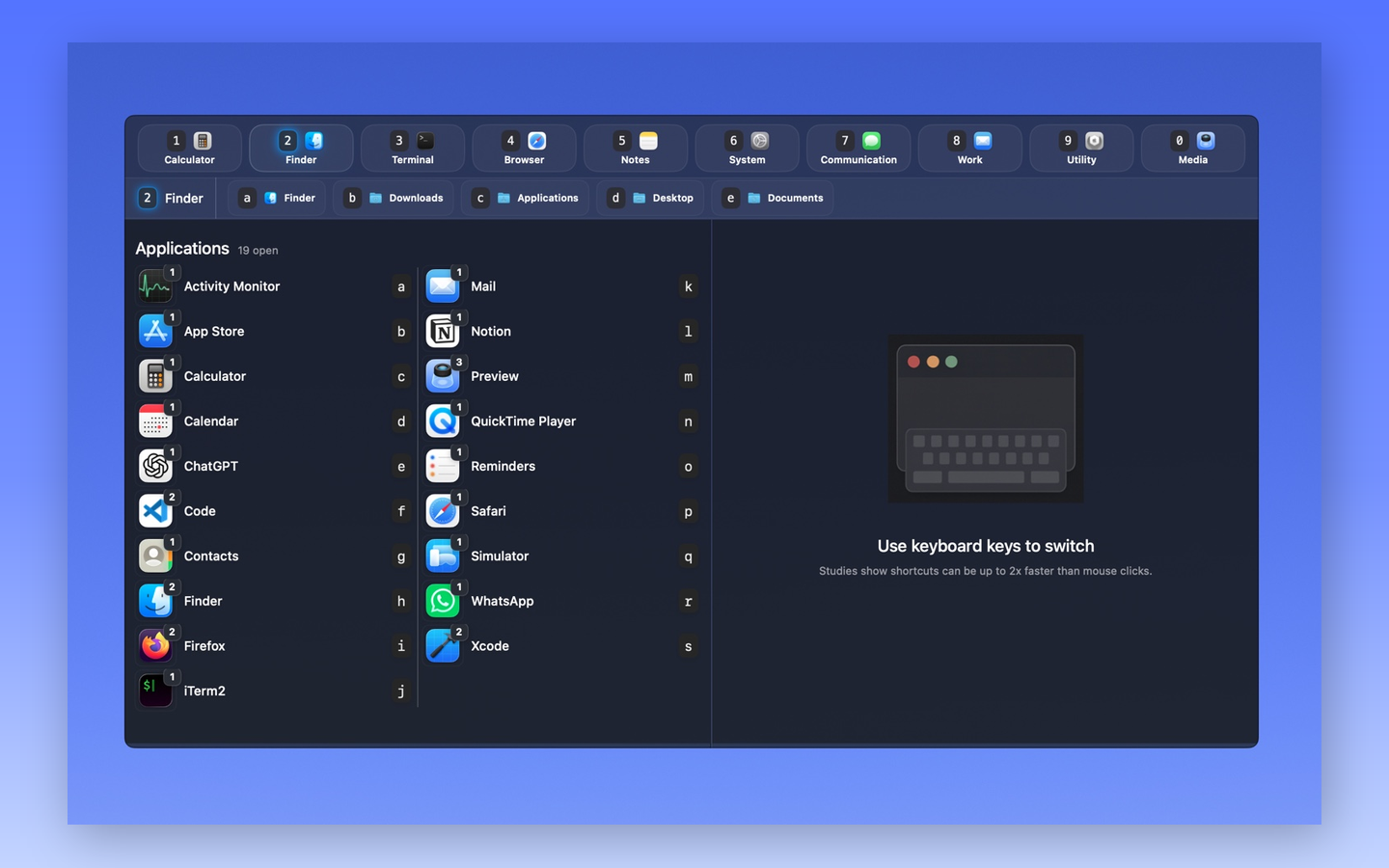Open the Contacts app icon
Screen dimensions: 1389x868
point(155,556)
